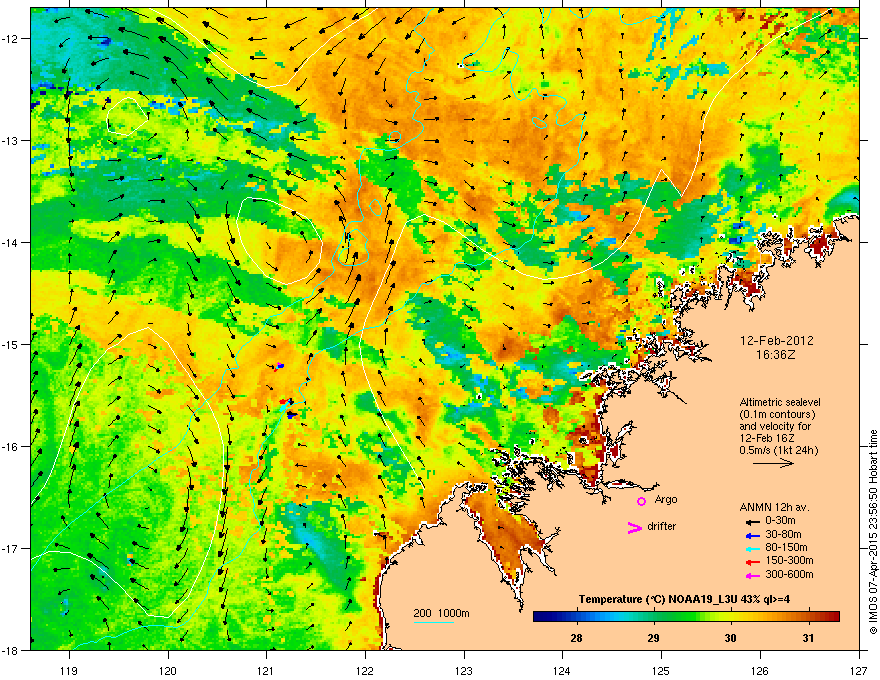
Task: Click the colorbar value 30
Action: [730, 638]
